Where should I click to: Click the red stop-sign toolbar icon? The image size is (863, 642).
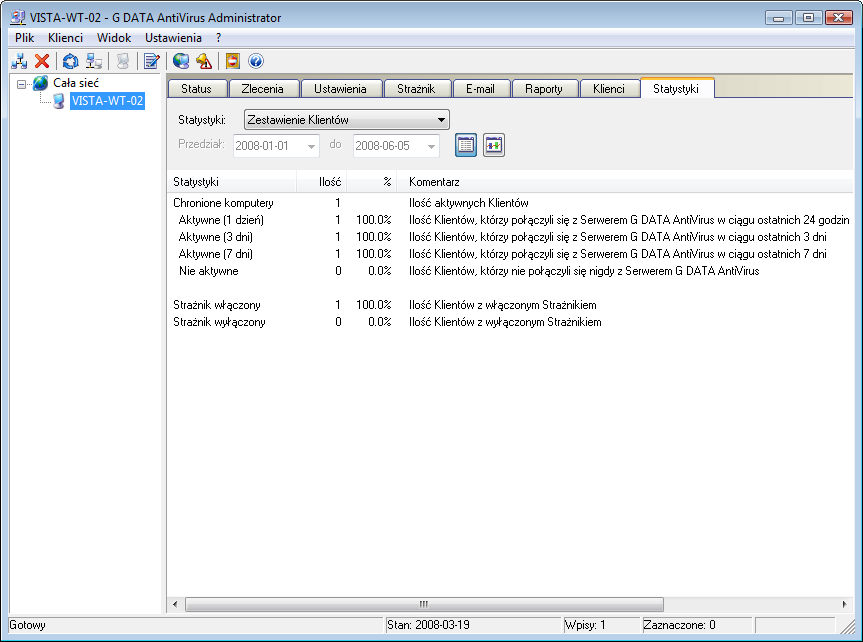click(233, 61)
